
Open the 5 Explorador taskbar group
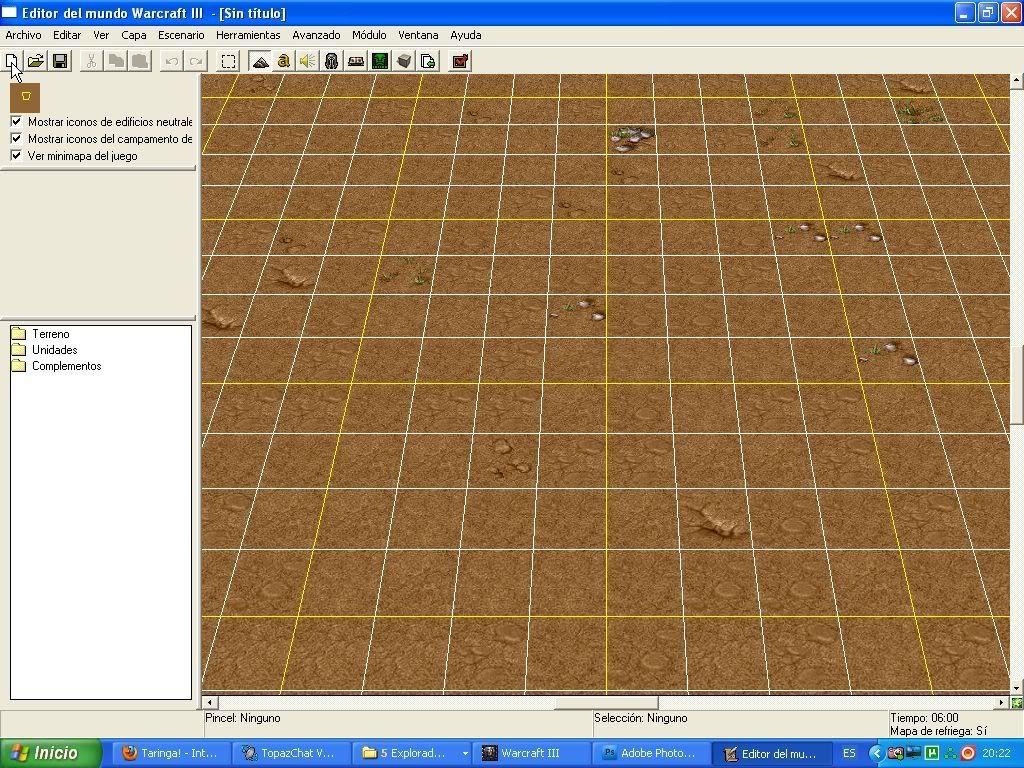tap(412, 753)
